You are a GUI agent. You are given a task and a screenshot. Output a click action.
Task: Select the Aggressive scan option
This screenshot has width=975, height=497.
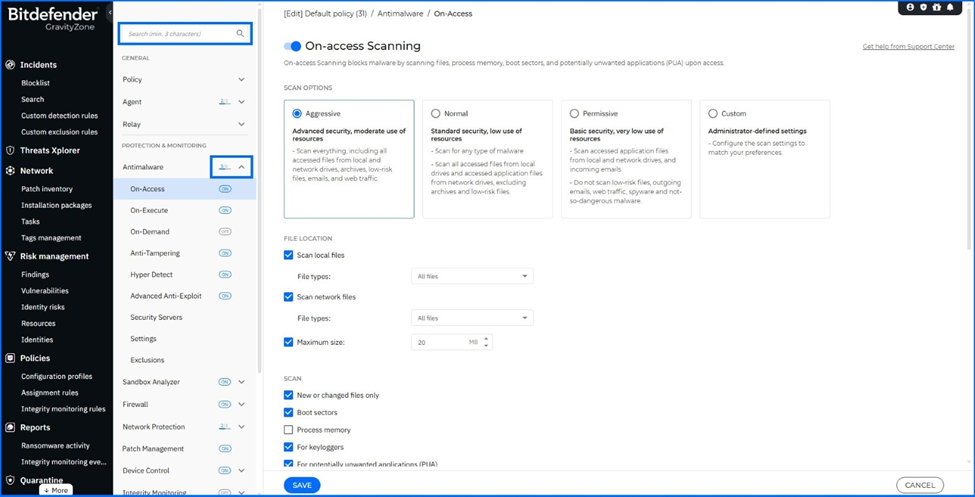pyautogui.click(x=297, y=114)
